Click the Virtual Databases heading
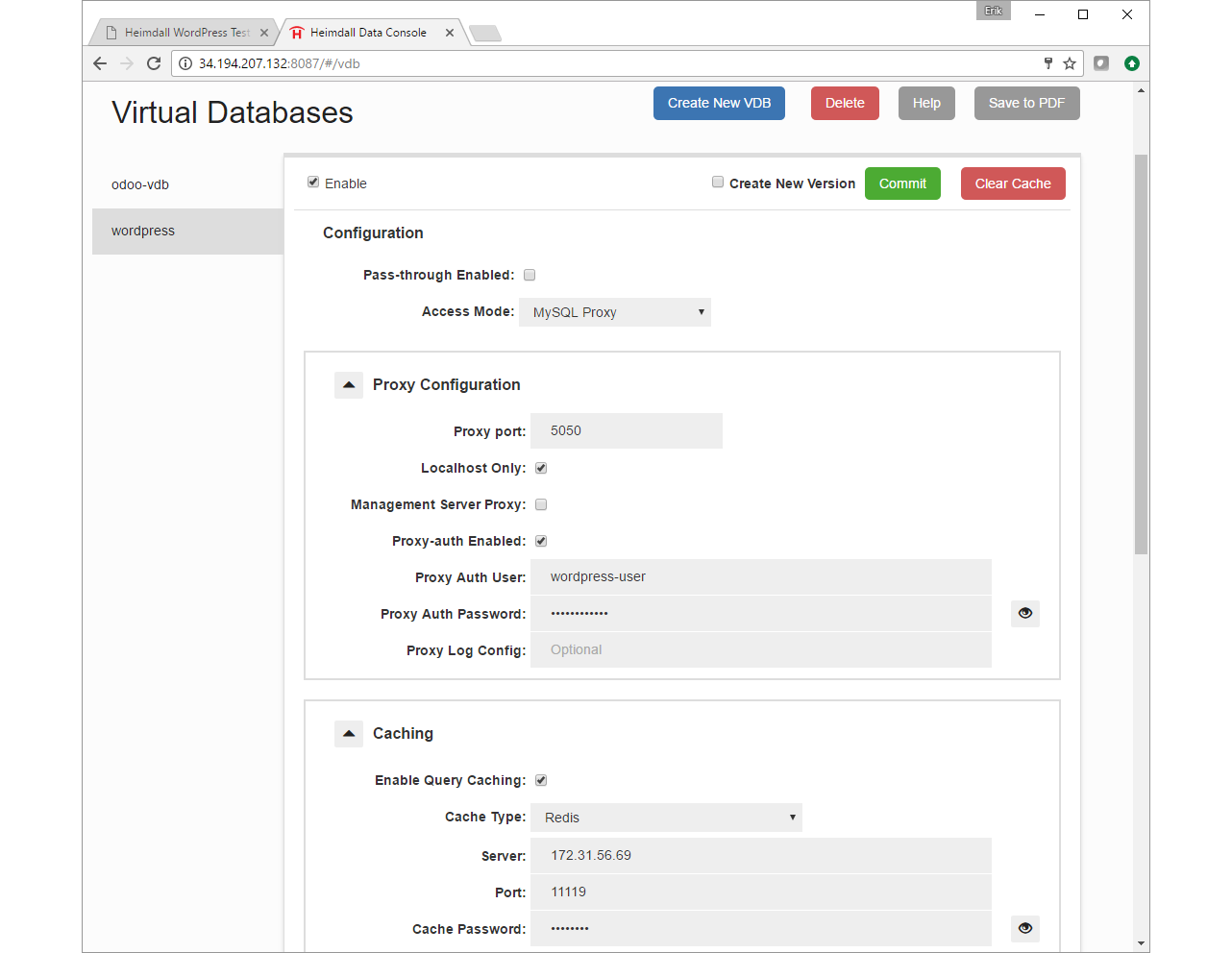1232x953 pixels. (x=233, y=112)
